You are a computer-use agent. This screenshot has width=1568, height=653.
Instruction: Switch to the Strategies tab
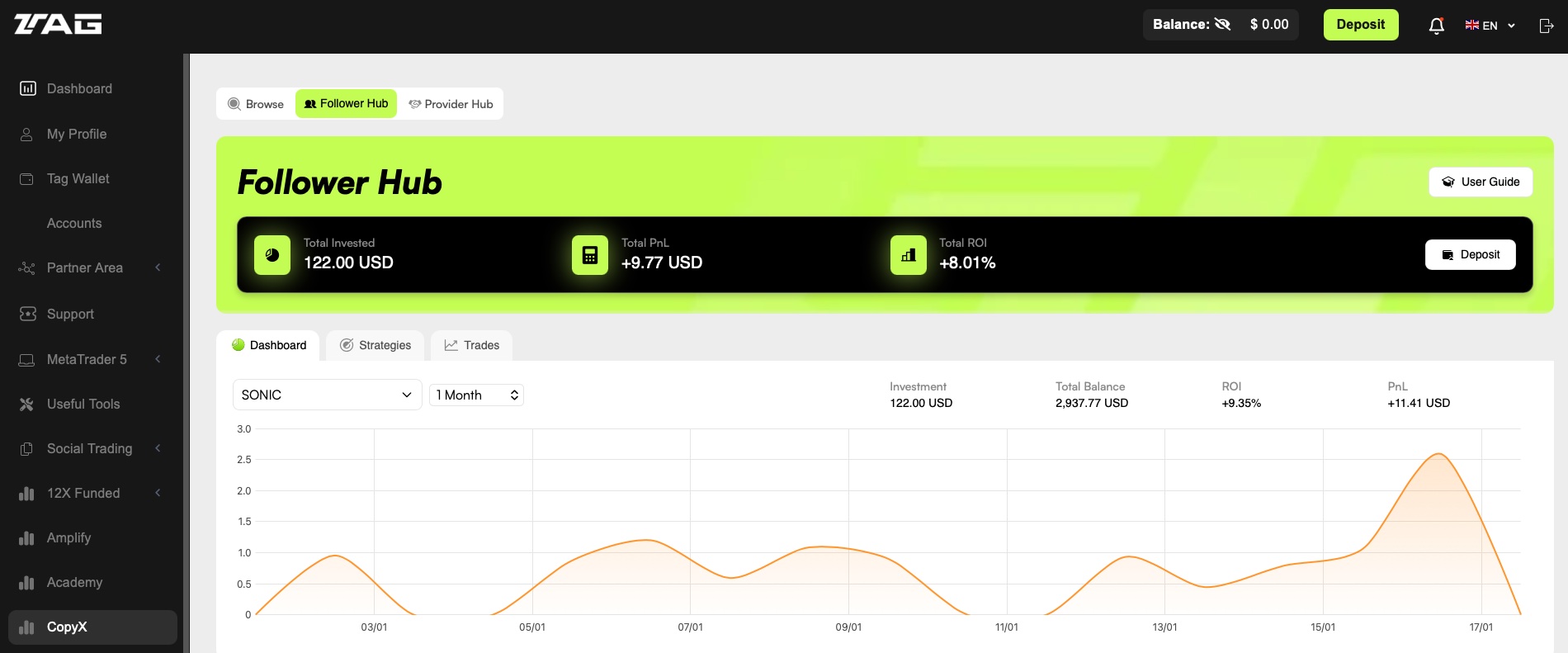click(375, 345)
